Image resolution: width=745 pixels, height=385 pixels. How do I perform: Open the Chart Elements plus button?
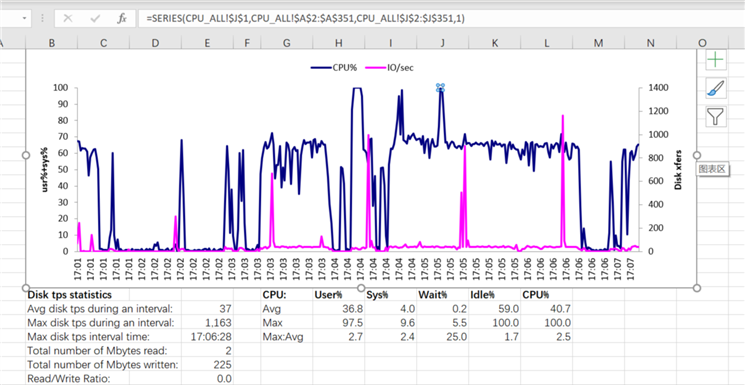click(x=716, y=59)
